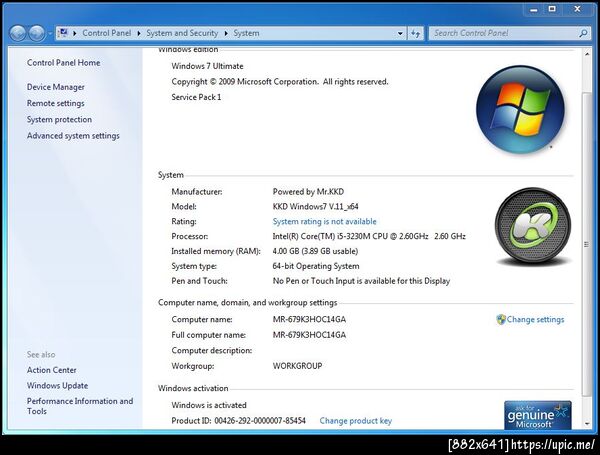Expand the arrow before Control Panel breadcrumb

click(x=75, y=33)
